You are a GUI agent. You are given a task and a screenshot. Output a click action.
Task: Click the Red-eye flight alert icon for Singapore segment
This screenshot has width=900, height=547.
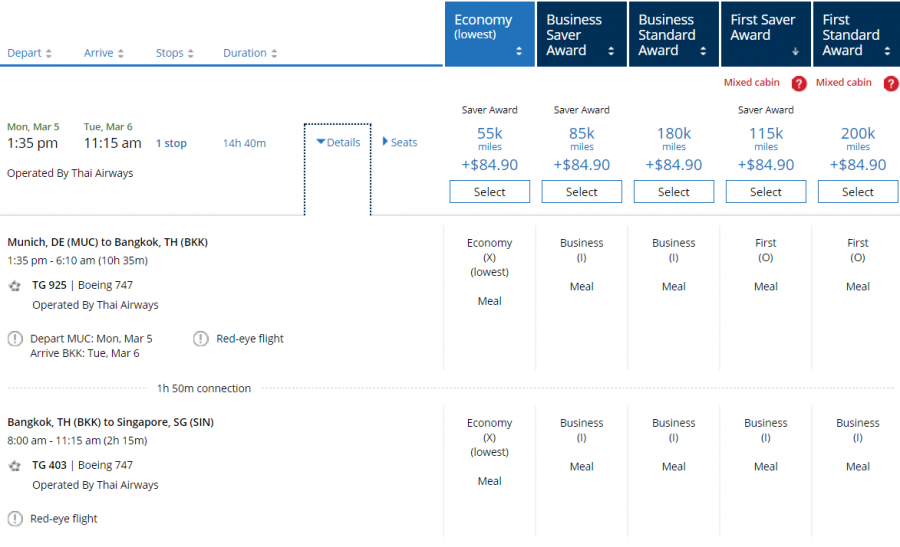15,519
